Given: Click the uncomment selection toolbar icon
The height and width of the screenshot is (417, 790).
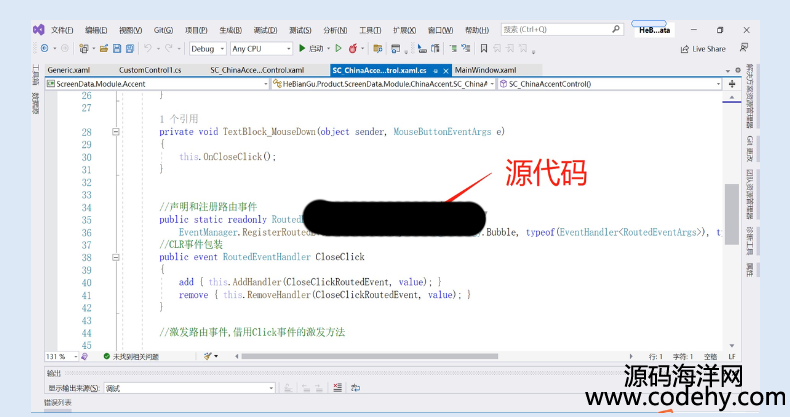Looking at the screenshot, I should [466, 48].
